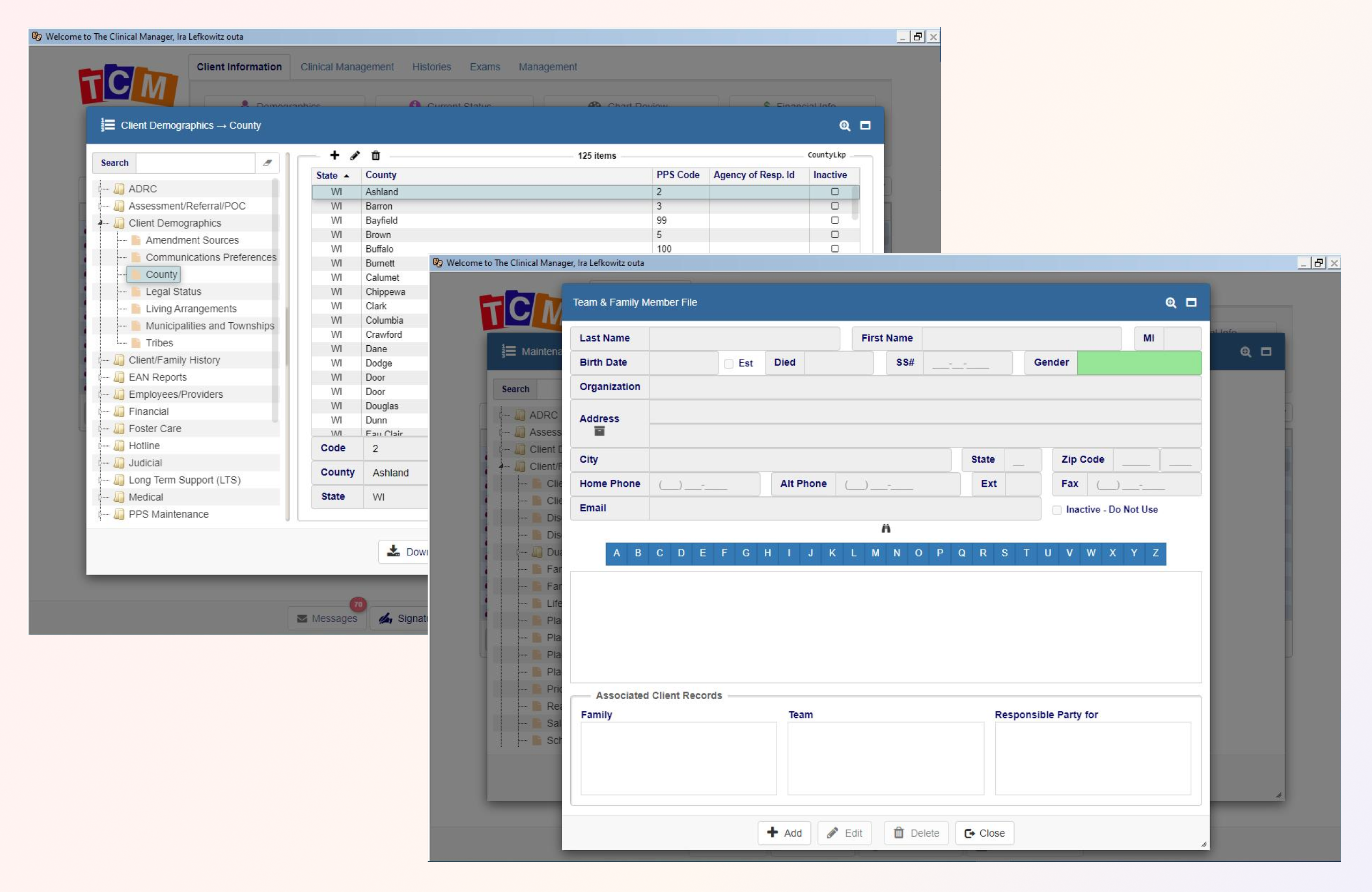The width and height of the screenshot is (1372, 892).
Task: Select the Living Arrangements tree item
Action: tap(191, 308)
